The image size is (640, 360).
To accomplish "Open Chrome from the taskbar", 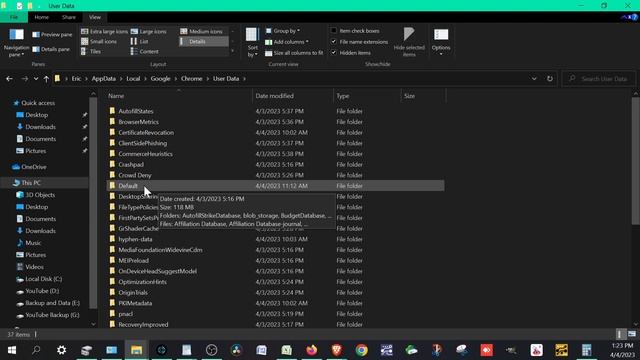I will (x=361, y=350).
